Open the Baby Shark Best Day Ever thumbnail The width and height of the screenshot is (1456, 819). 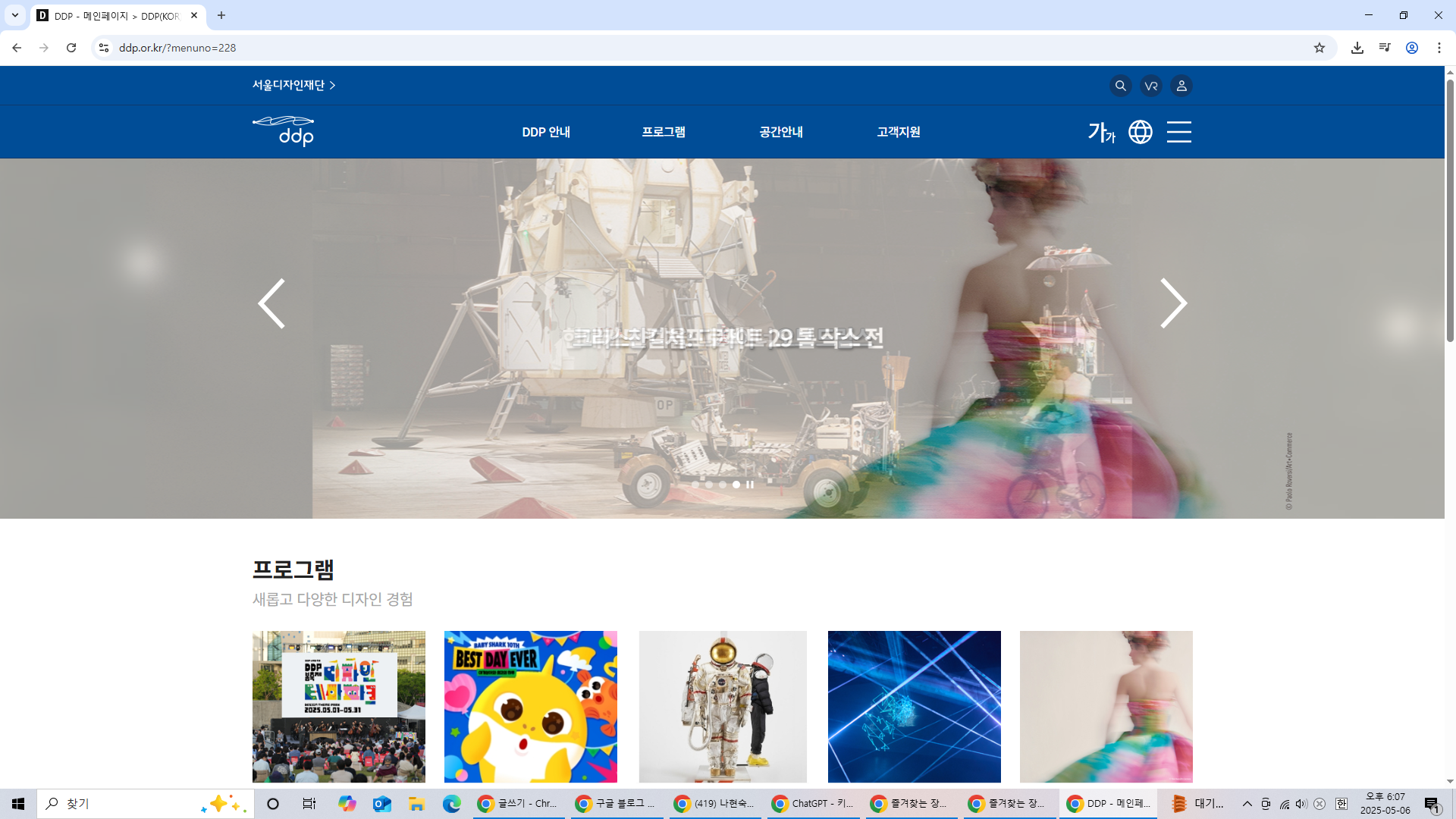pyautogui.click(x=530, y=706)
